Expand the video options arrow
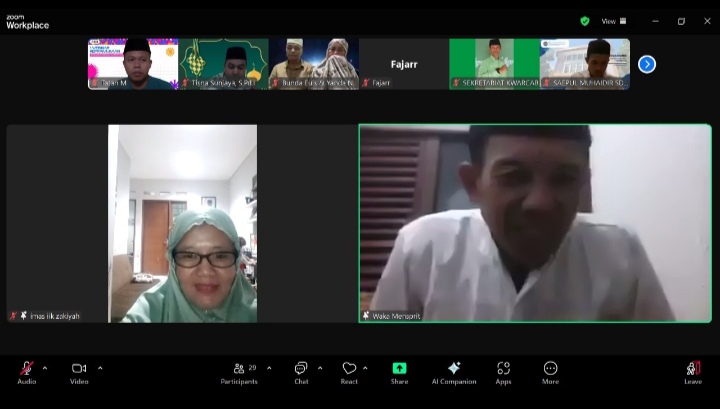The width and height of the screenshot is (720, 409). [x=99, y=368]
